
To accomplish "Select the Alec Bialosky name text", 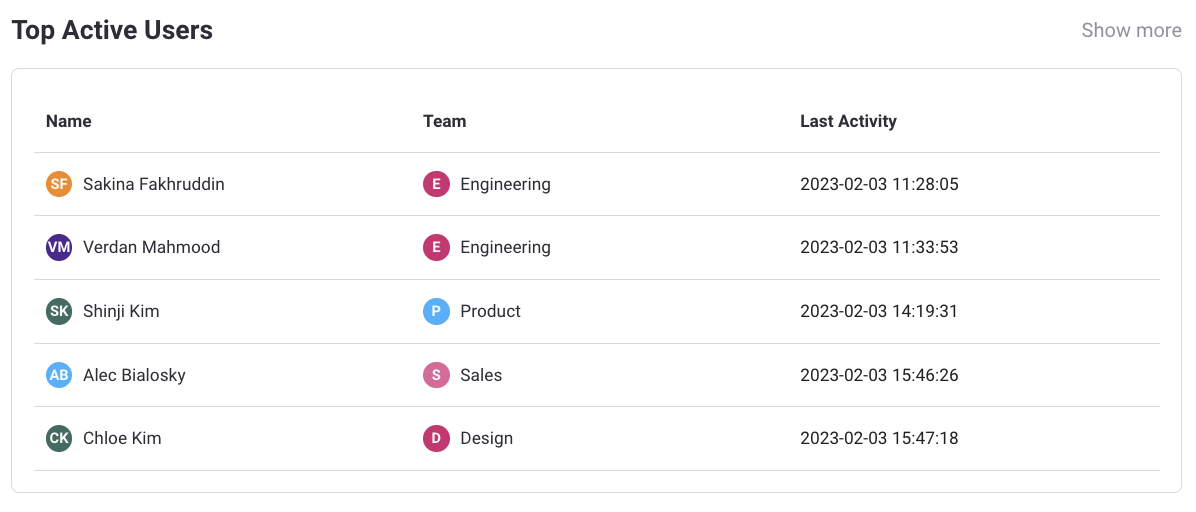I will [134, 375].
